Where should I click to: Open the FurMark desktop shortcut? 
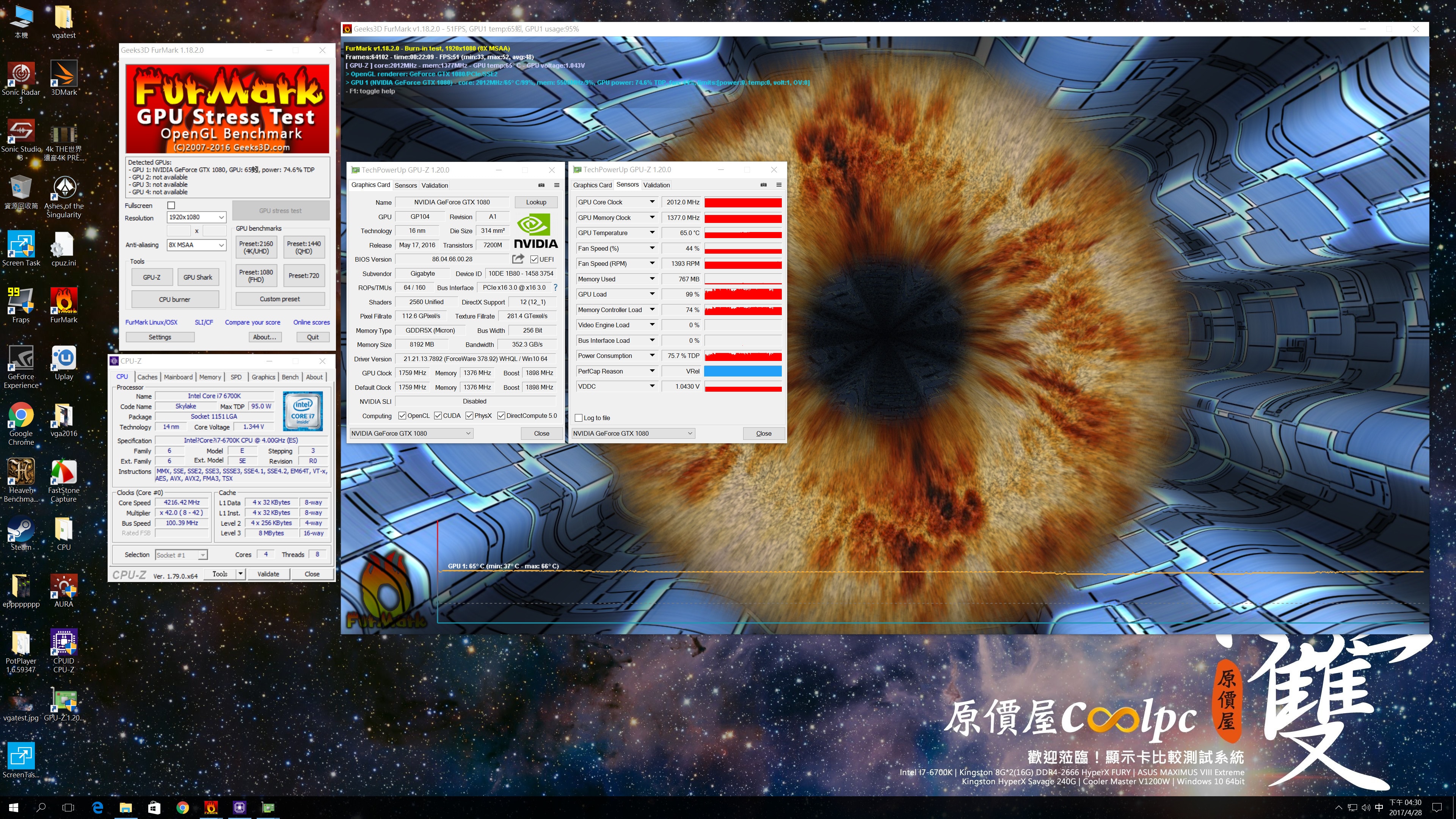tap(64, 306)
